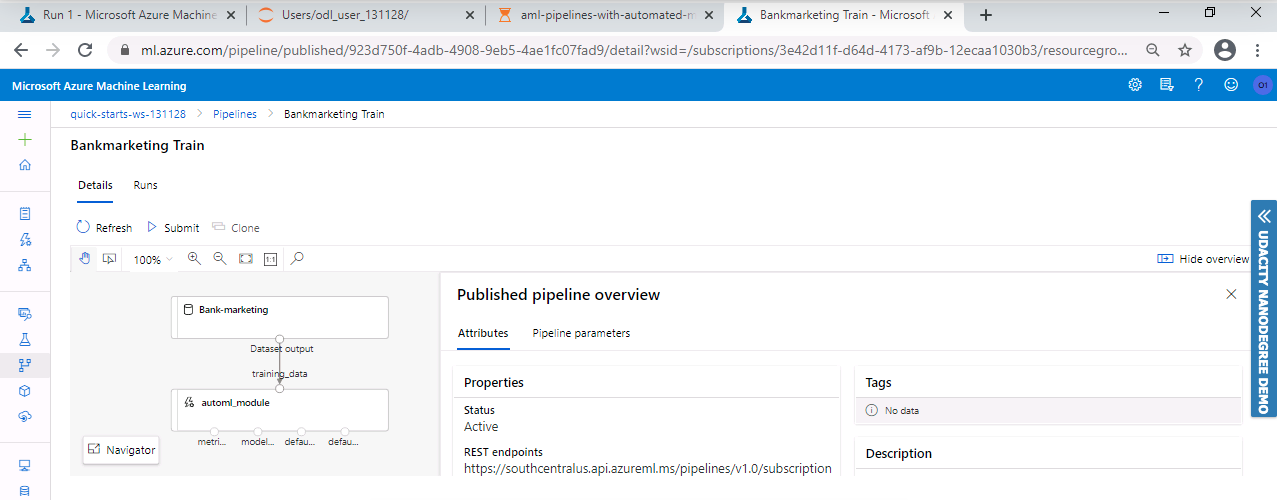The height and width of the screenshot is (500, 1277).
Task: Click Active status text
Action: point(481,427)
